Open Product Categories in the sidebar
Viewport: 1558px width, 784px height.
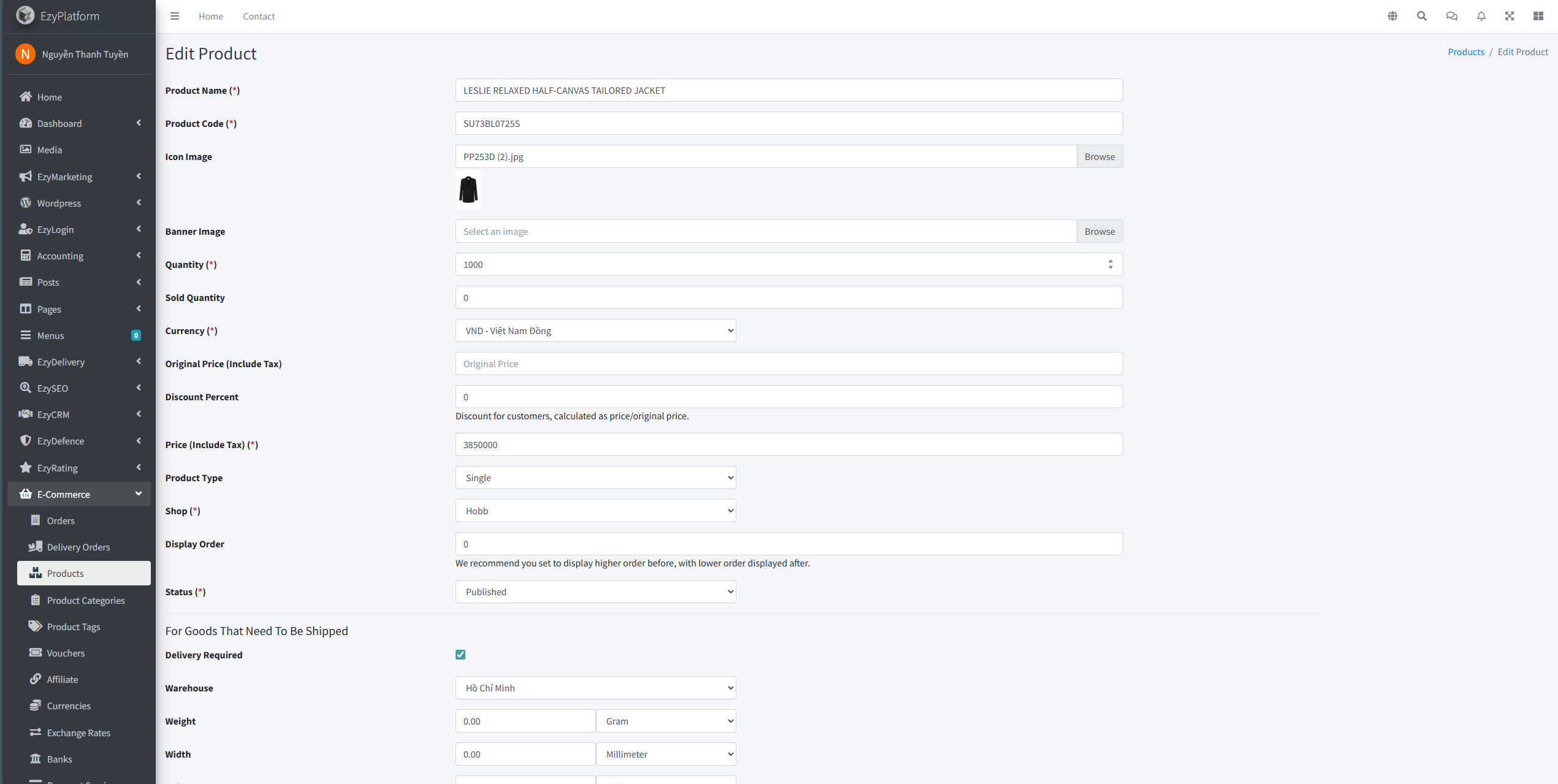pos(86,600)
